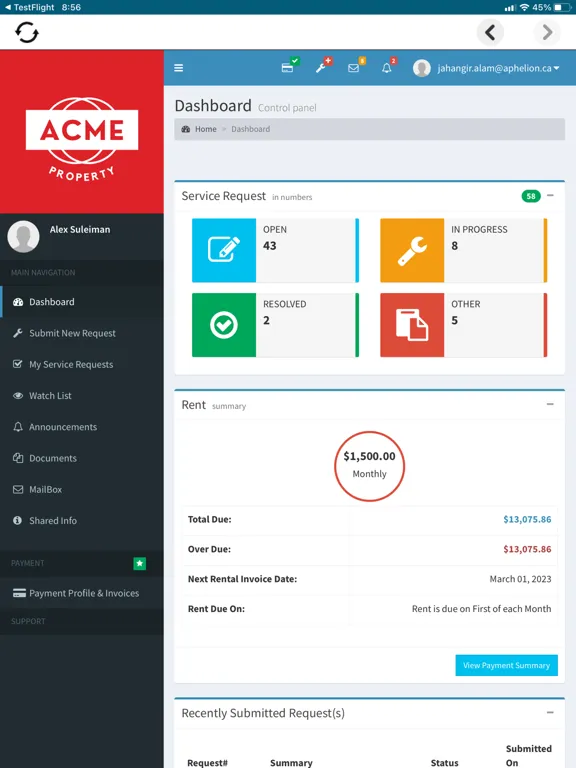Open Payment Profile & Invoices
The width and height of the screenshot is (576, 768).
[x=82, y=593]
